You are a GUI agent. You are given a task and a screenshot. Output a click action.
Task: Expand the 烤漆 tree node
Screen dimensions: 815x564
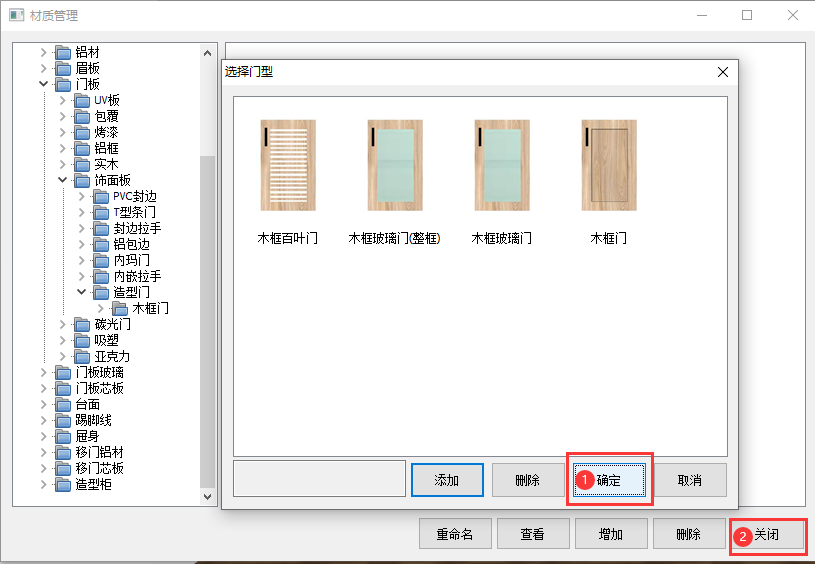(x=63, y=132)
